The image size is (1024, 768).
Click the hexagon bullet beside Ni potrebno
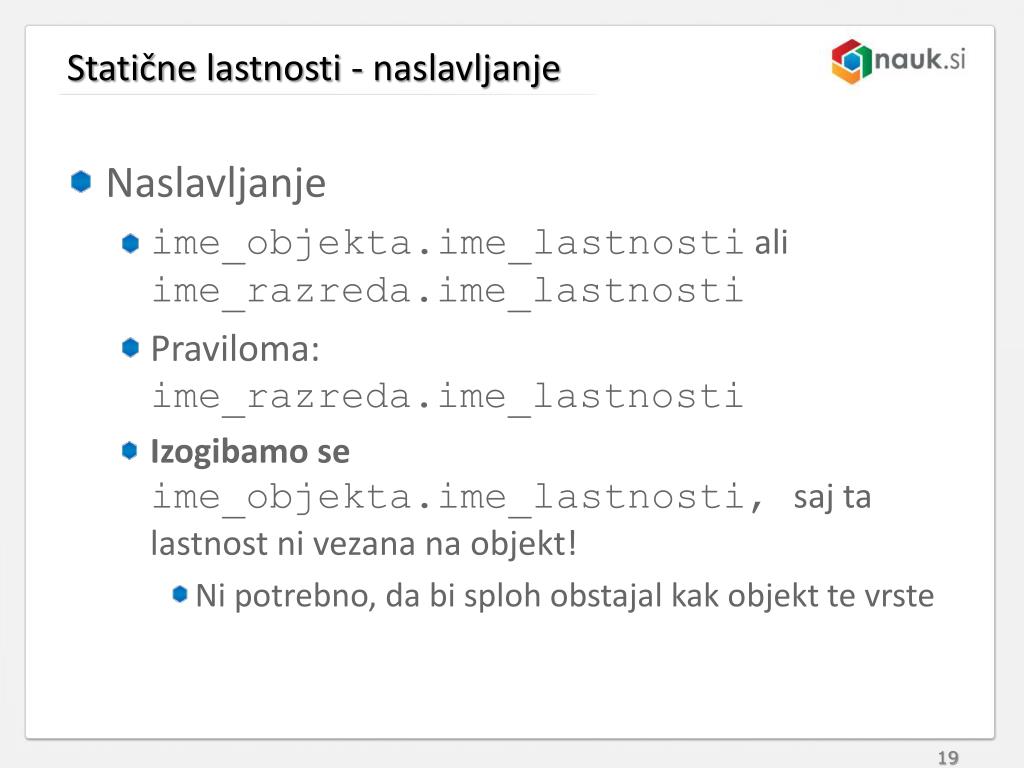(x=180, y=594)
